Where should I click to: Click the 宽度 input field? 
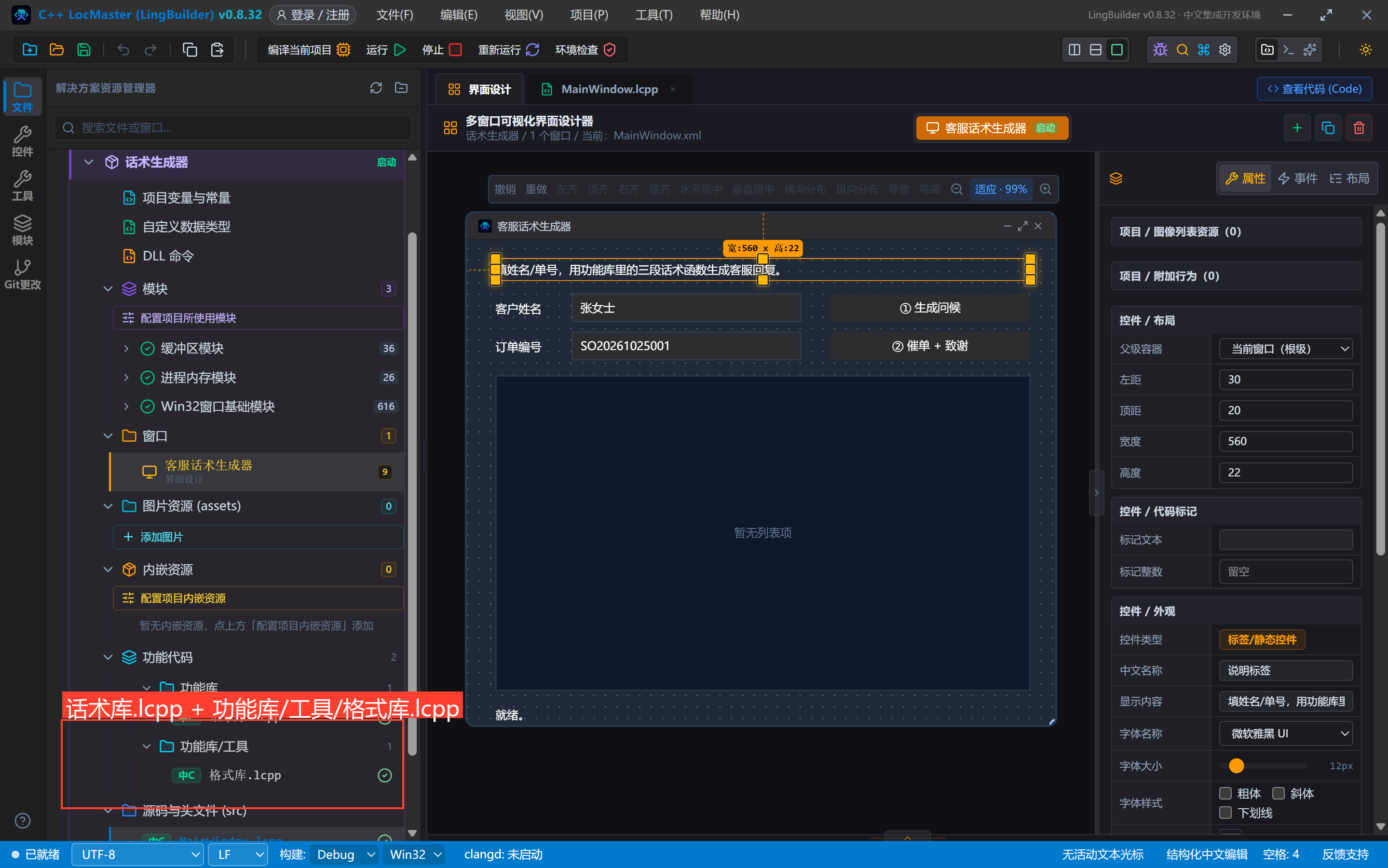coord(1286,441)
